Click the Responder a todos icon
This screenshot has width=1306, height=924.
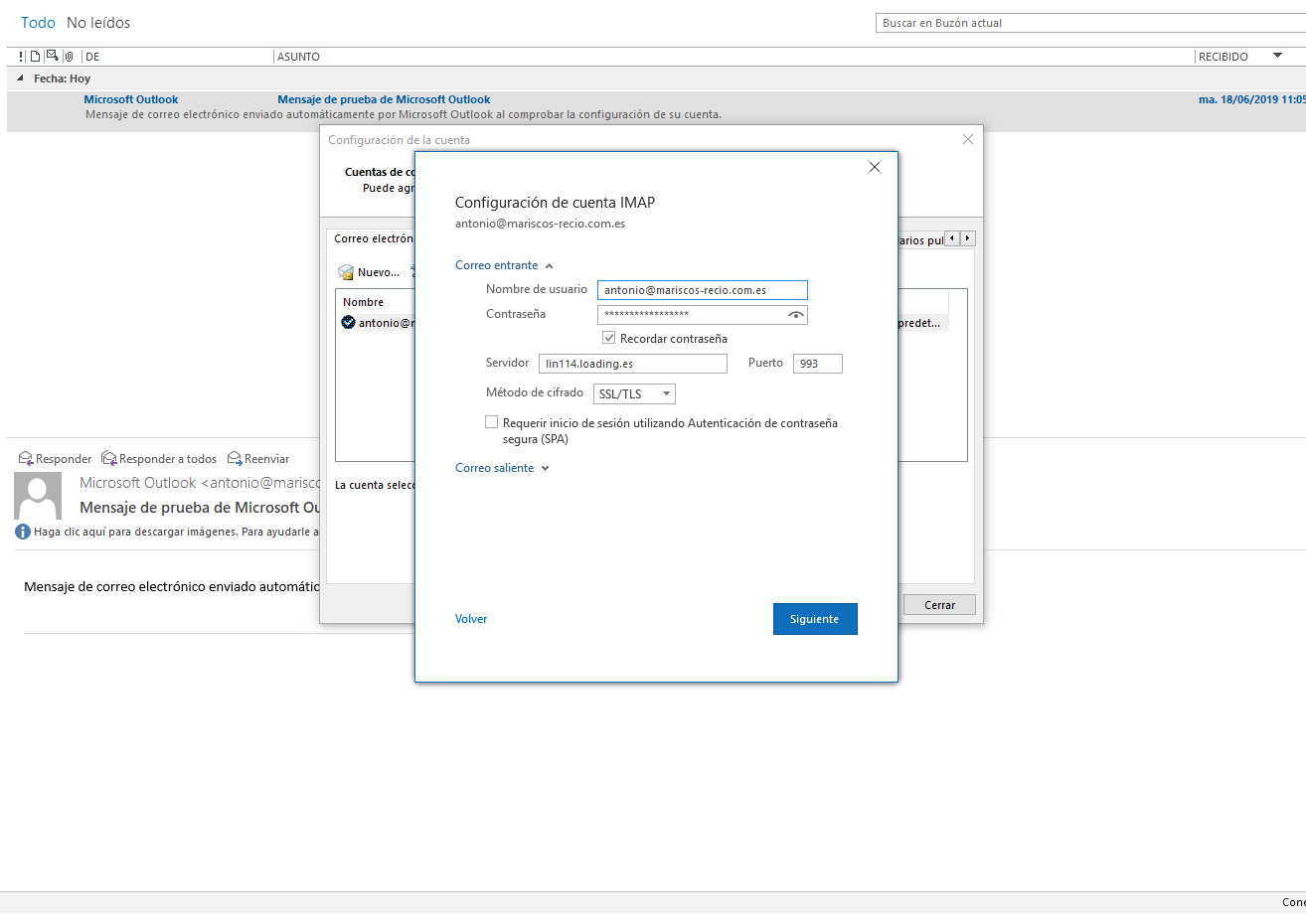[109, 458]
